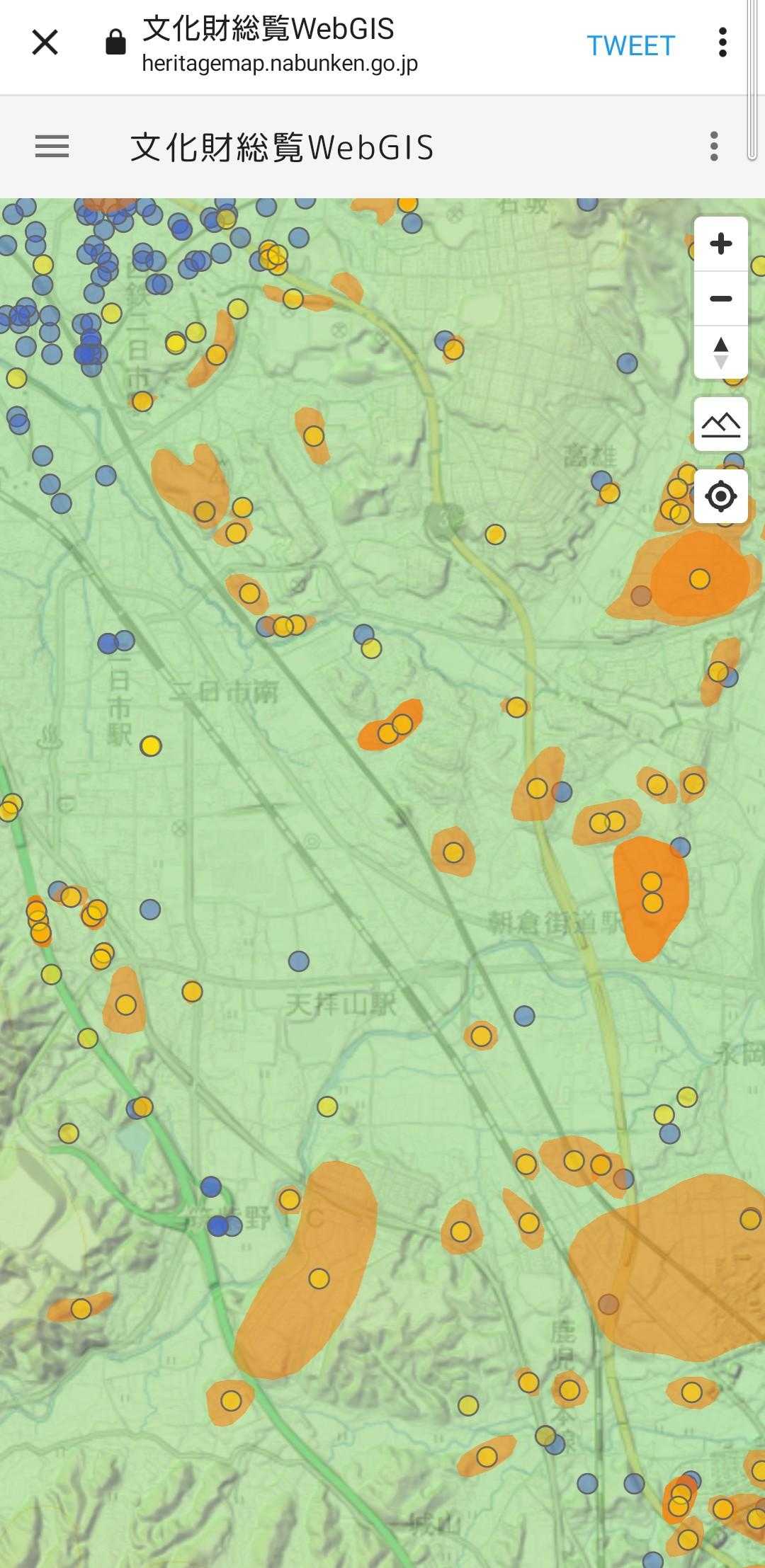
Task: Select the blue marker above 天拝山駅 label
Action: coord(299,961)
